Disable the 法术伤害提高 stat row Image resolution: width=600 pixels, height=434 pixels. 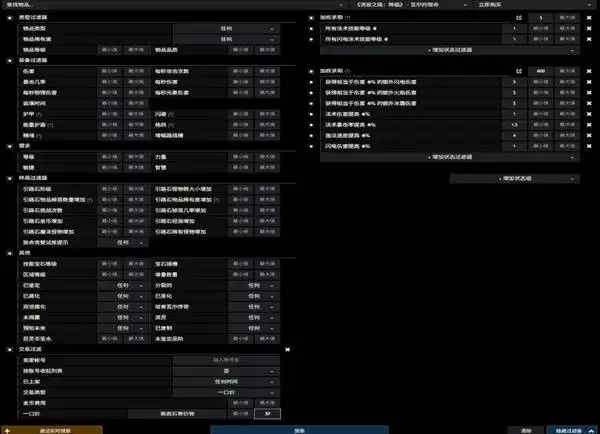(x=311, y=114)
